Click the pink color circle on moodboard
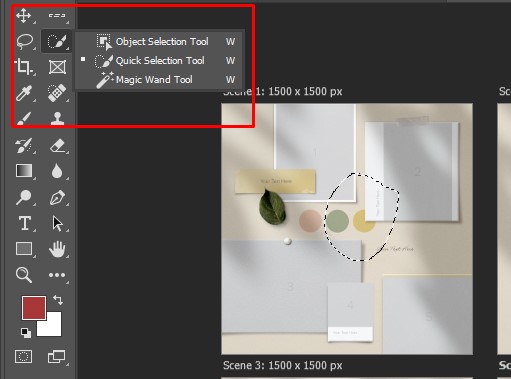The height and width of the screenshot is (379, 511). click(310, 220)
